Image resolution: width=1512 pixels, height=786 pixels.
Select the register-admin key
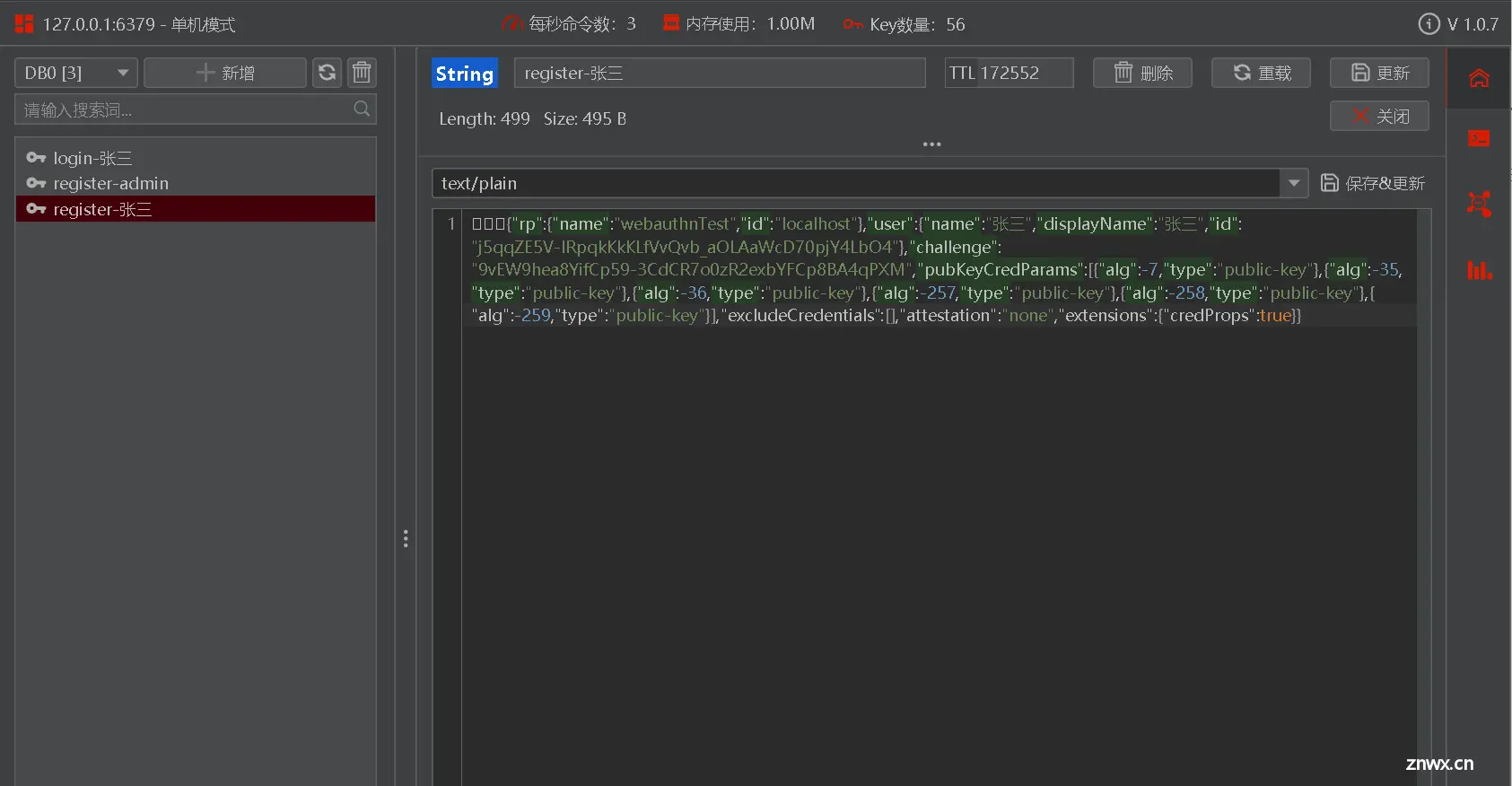[x=196, y=183]
